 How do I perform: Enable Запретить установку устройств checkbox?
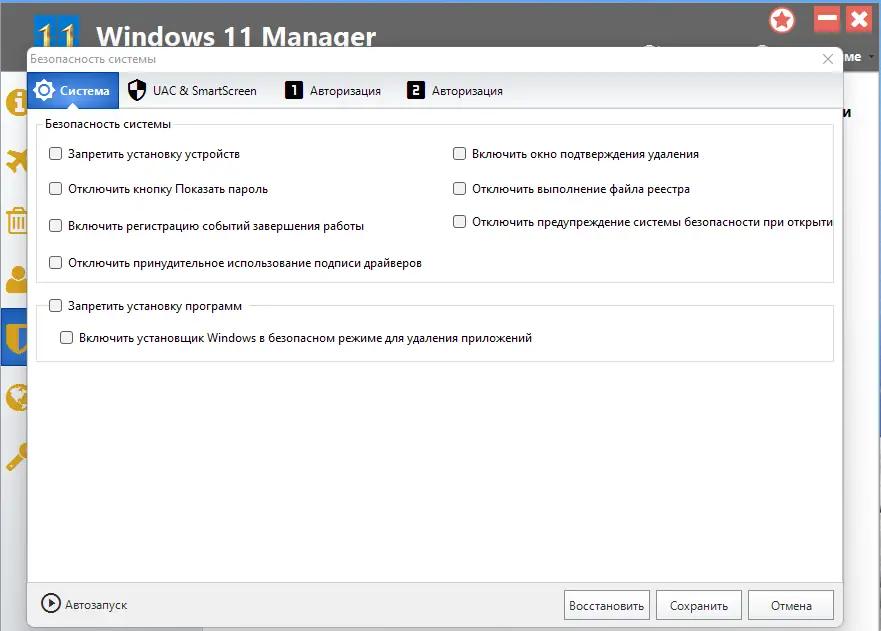coord(55,153)
